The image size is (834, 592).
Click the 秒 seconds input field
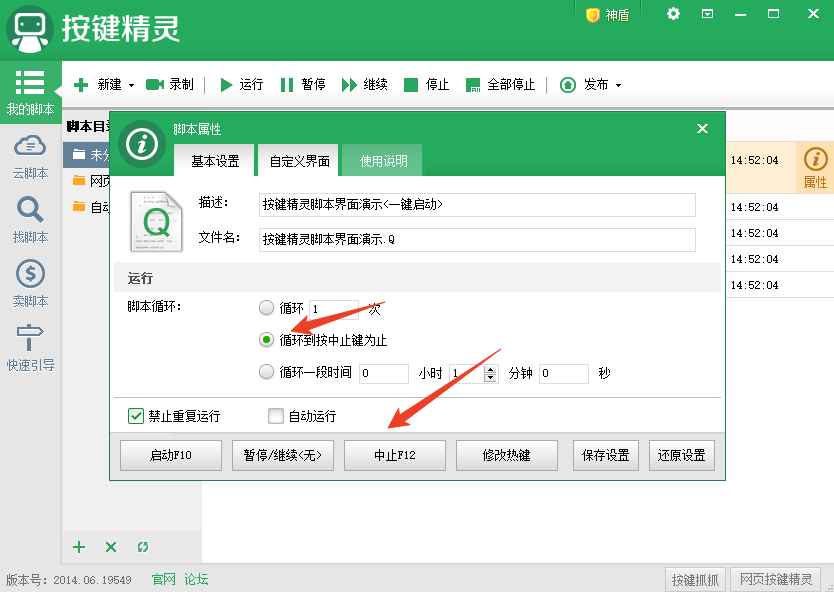[x=564, y=373]
